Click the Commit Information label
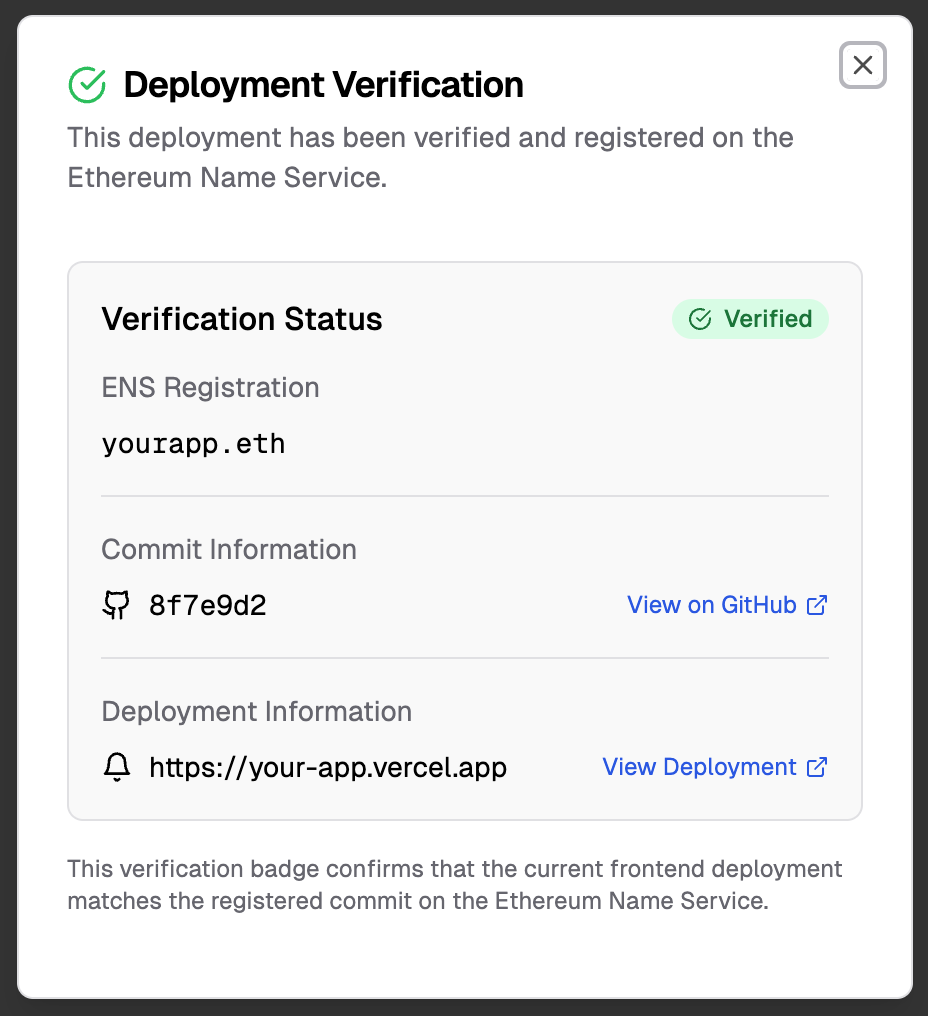 pos(229,549)
